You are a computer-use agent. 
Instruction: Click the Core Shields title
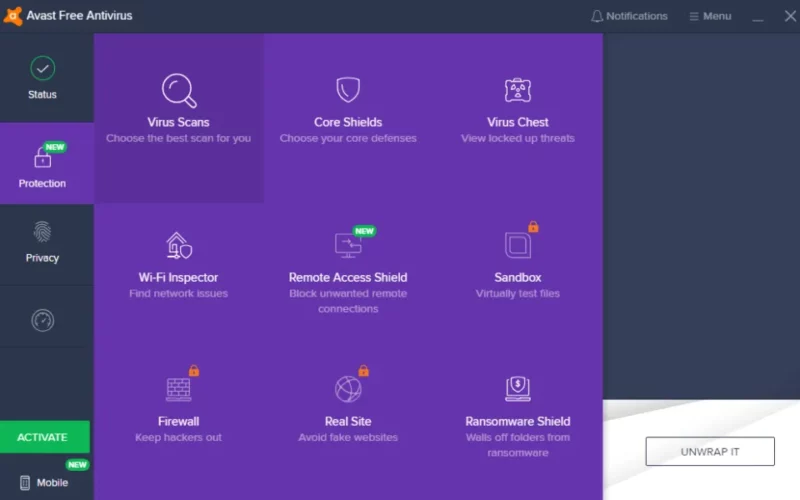348,122
